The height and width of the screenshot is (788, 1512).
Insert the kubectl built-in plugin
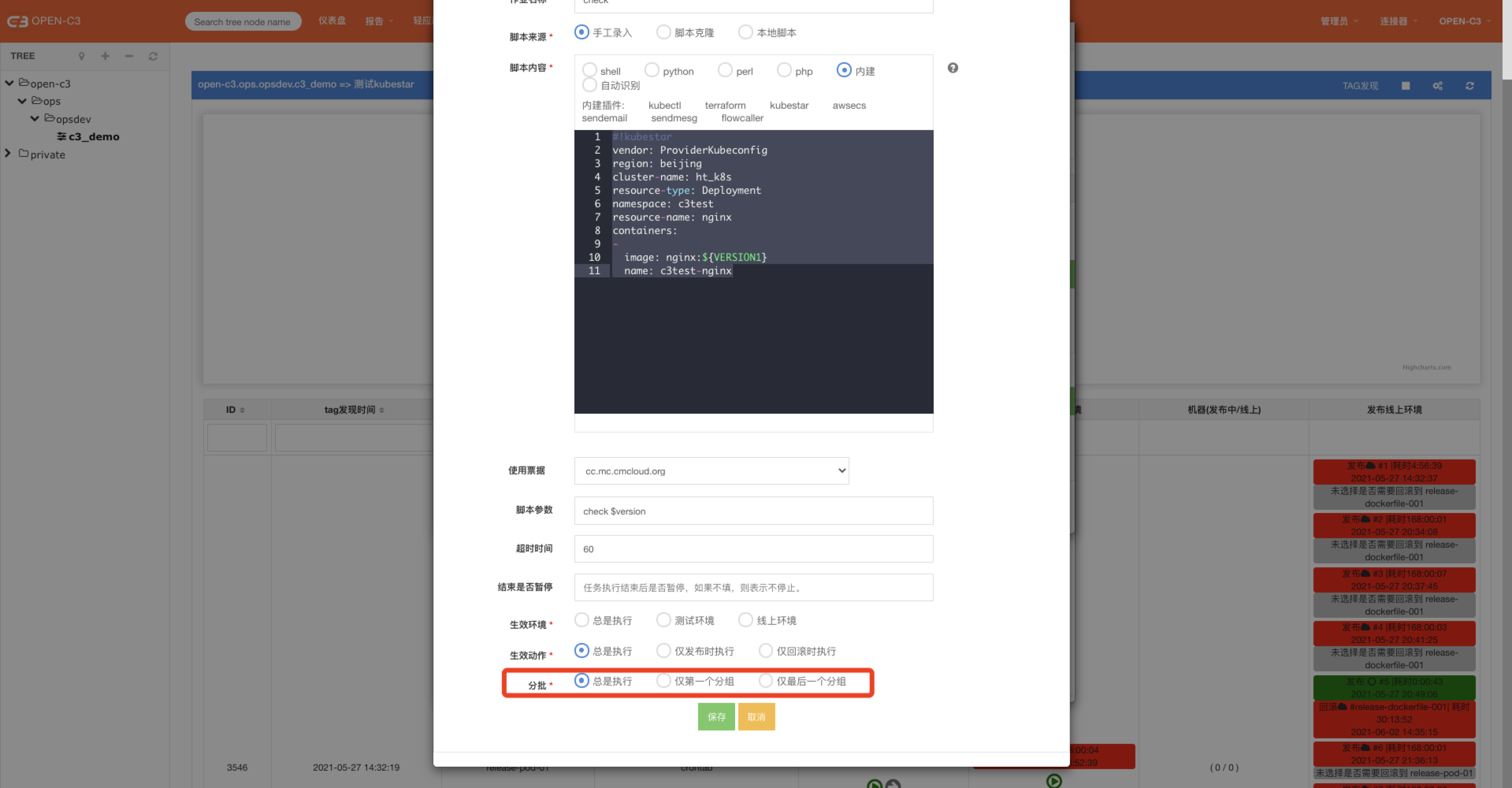[x=665, y=106]
